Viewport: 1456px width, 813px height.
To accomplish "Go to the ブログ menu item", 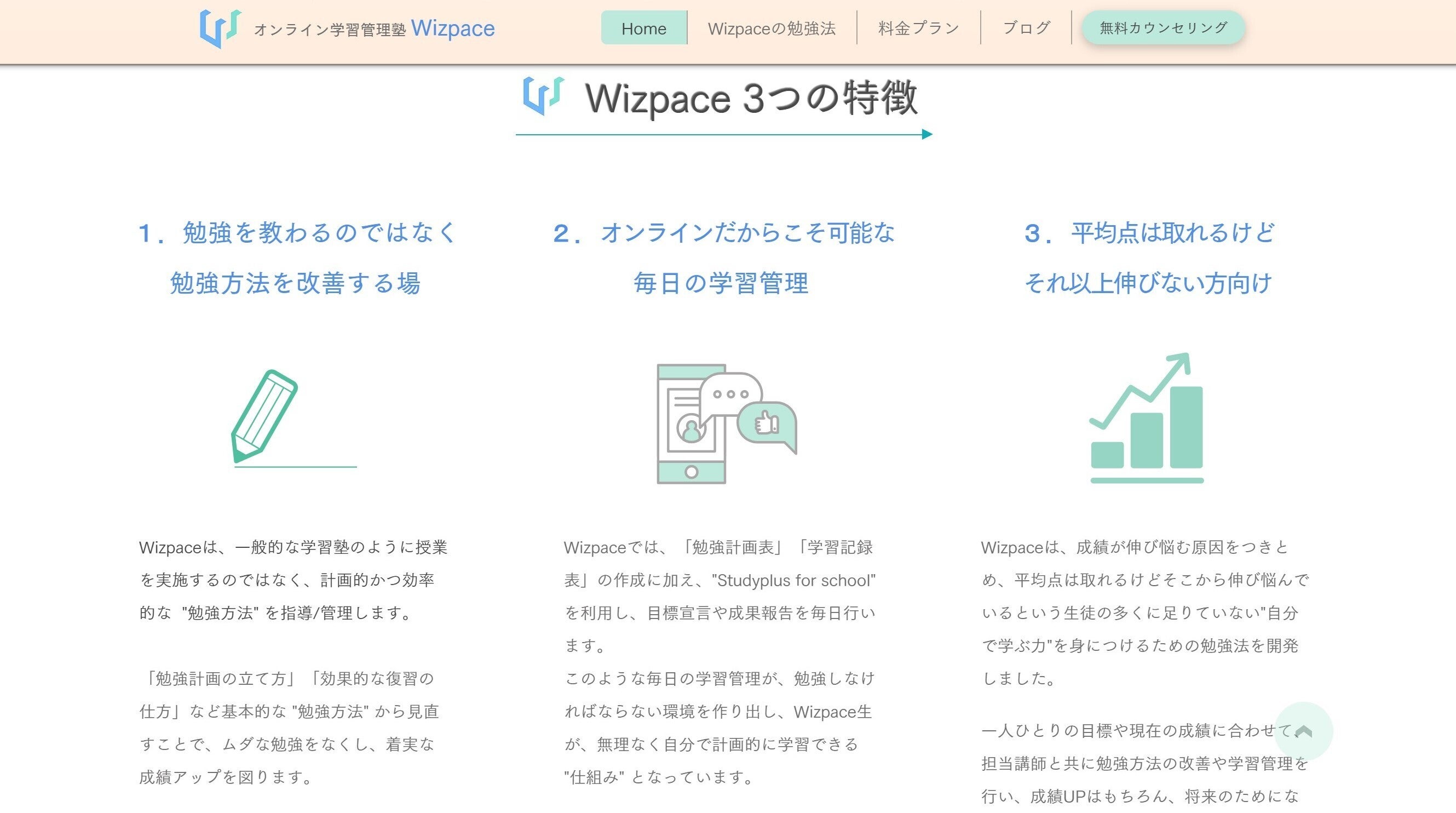I will (x=1026, y=28).
